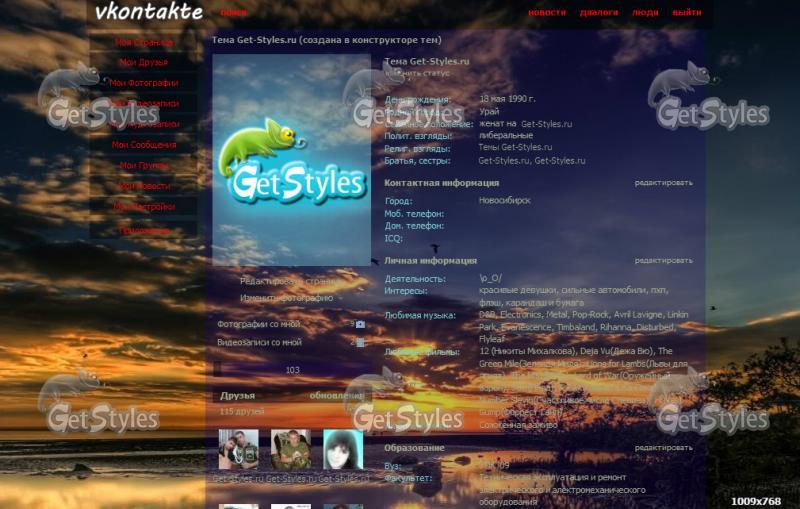Open Мои Настройки in the sidebar
This screenshot has width=800, height=509.
144,207
